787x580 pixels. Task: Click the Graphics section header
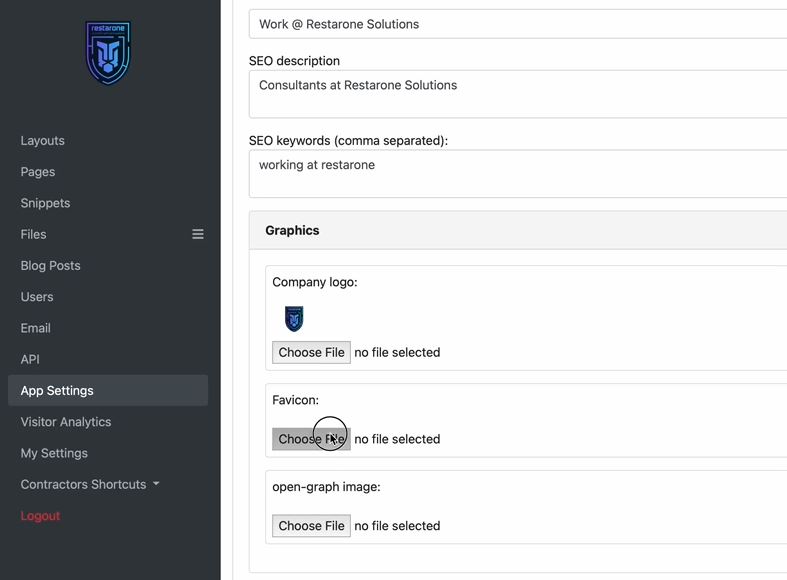coord(518,230)
